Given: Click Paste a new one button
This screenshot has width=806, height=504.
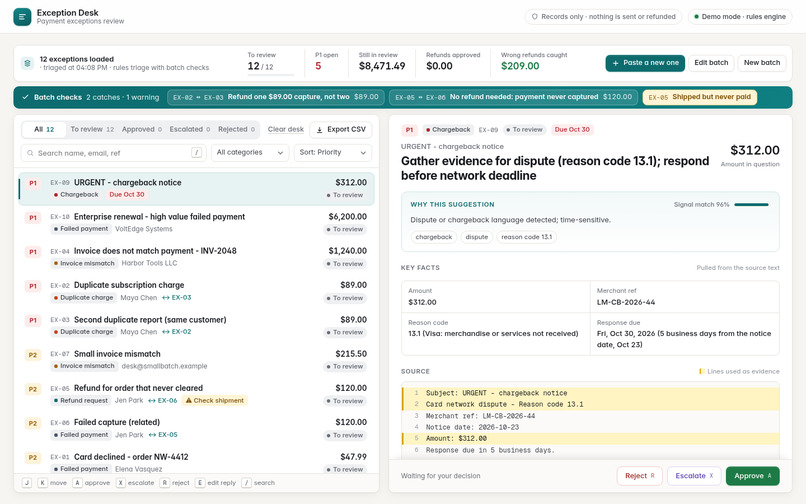Looking at the screenshot, I should [x=645, y=63].
